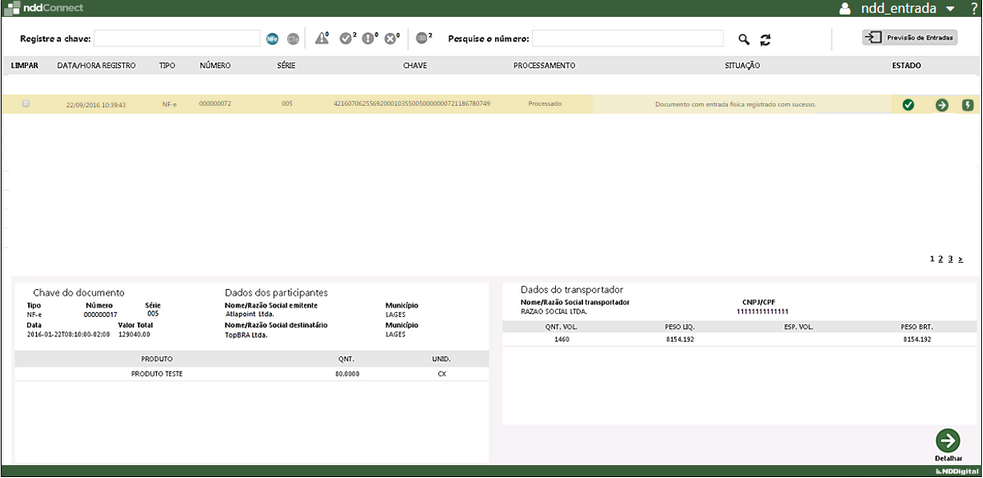Go to page 2 of results
The width and height of the screenshot is (983, 478).
point(940,259)
